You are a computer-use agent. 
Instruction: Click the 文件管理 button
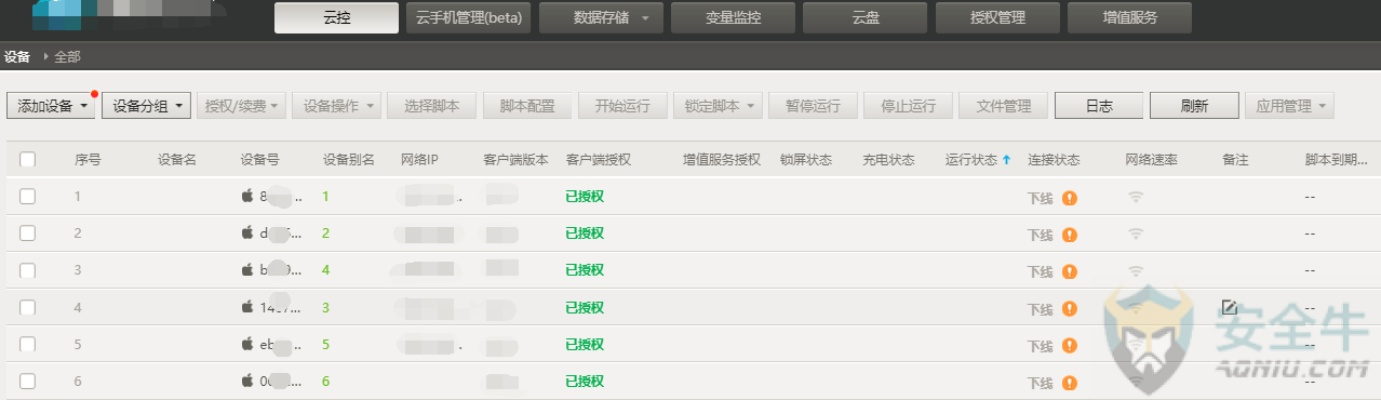pos(1003,106)
